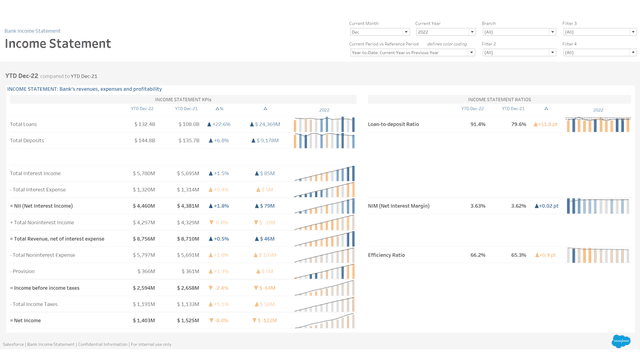Select the Efficiency Ratio bar chart

pyautogui.click(x=598, y=255)
